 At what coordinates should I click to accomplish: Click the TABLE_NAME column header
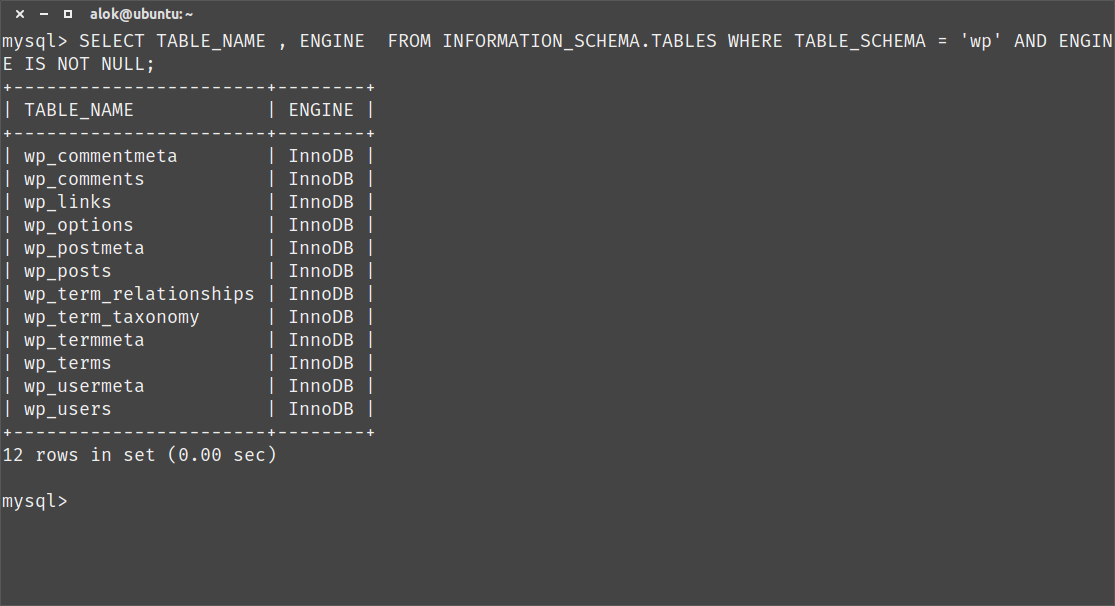point(78,110)
